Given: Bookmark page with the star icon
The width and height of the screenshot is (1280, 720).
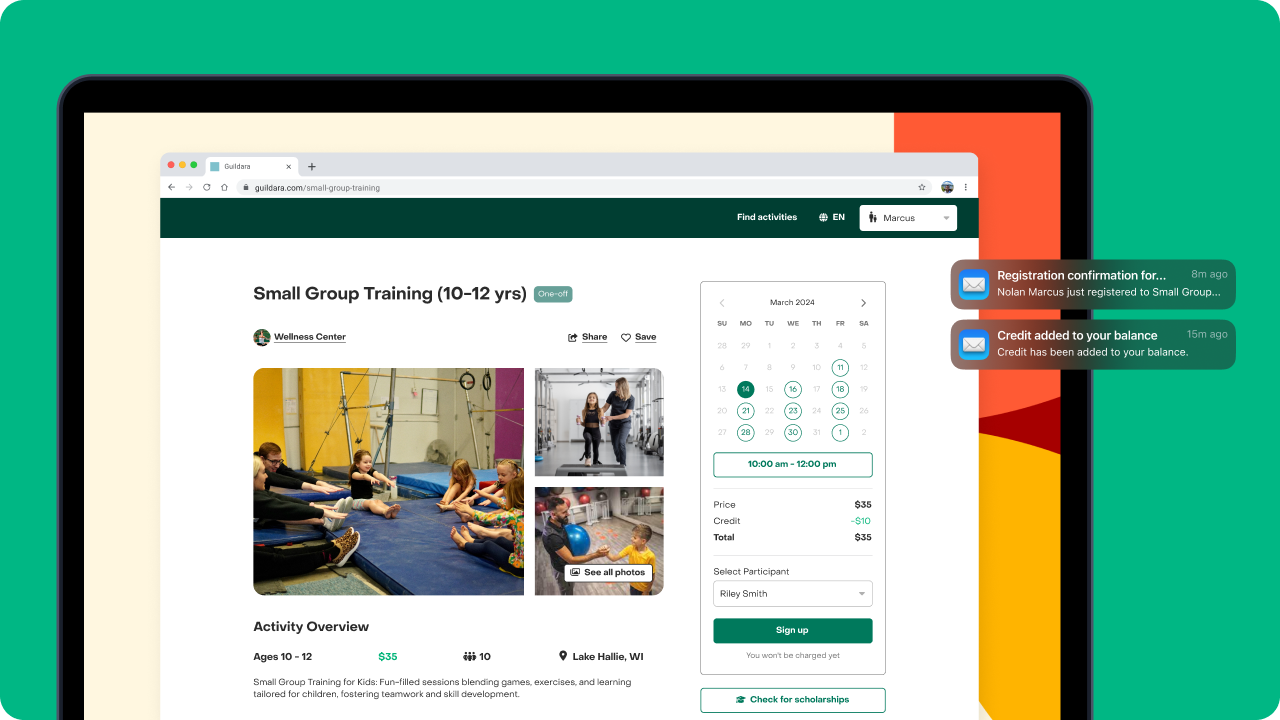Looking at the screenshot, I should (922, 187).
